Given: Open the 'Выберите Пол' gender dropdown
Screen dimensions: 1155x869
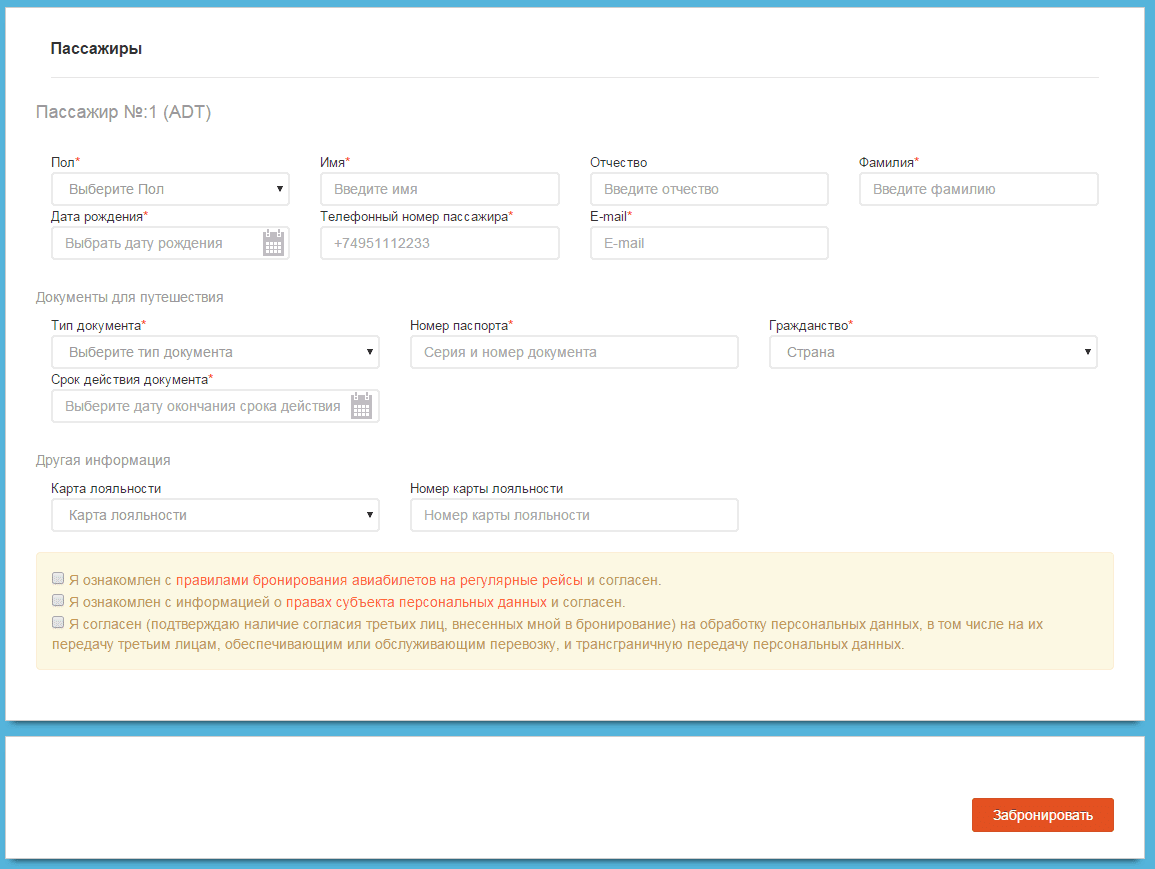Looking at the screenshot, I should [x=170, y=189].
